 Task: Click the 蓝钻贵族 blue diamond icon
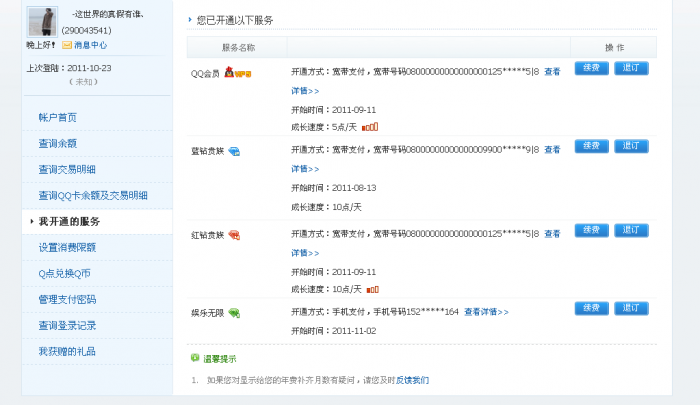tap(234, 151)
